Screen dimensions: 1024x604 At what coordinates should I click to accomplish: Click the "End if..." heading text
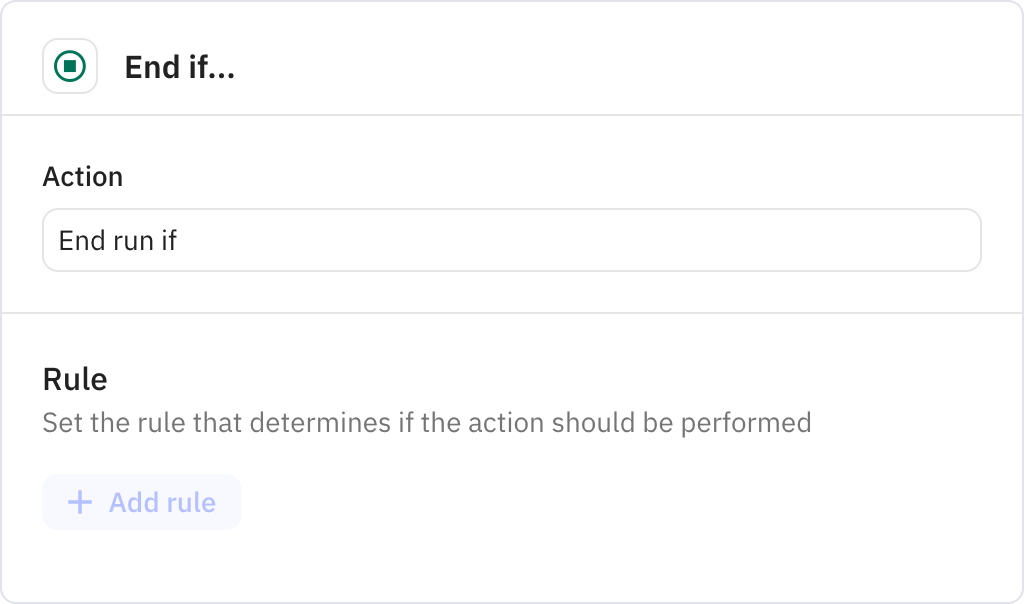coord(180,67)
